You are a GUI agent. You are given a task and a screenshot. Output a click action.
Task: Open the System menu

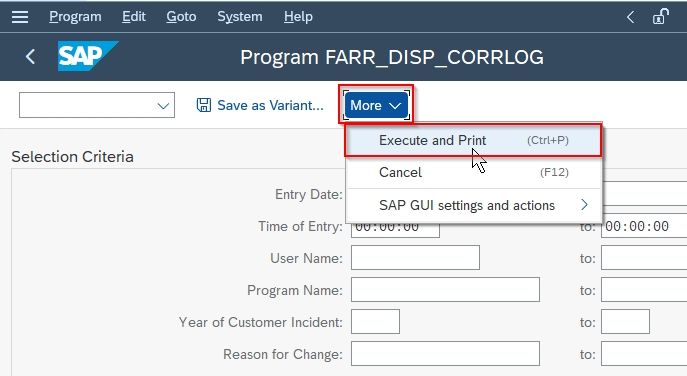(x=240, y=17)
